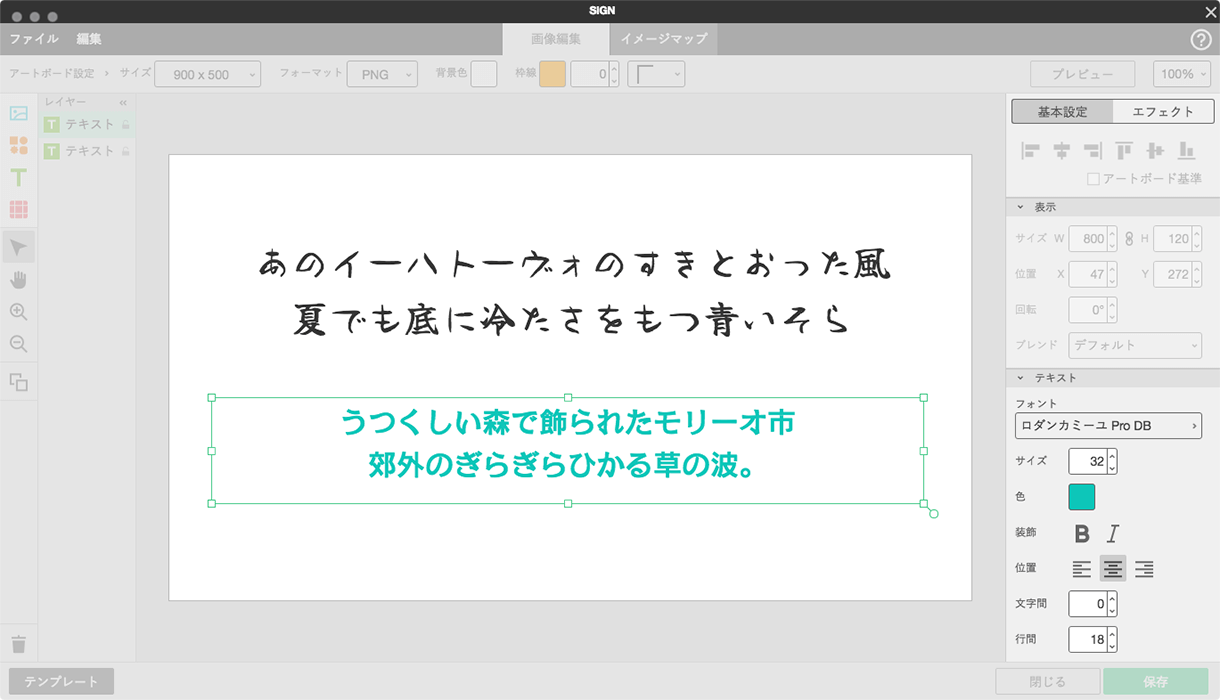This screenshot has width=1220, height=700.
Task: Click the プレビュー button
Action: (1083, 74)
